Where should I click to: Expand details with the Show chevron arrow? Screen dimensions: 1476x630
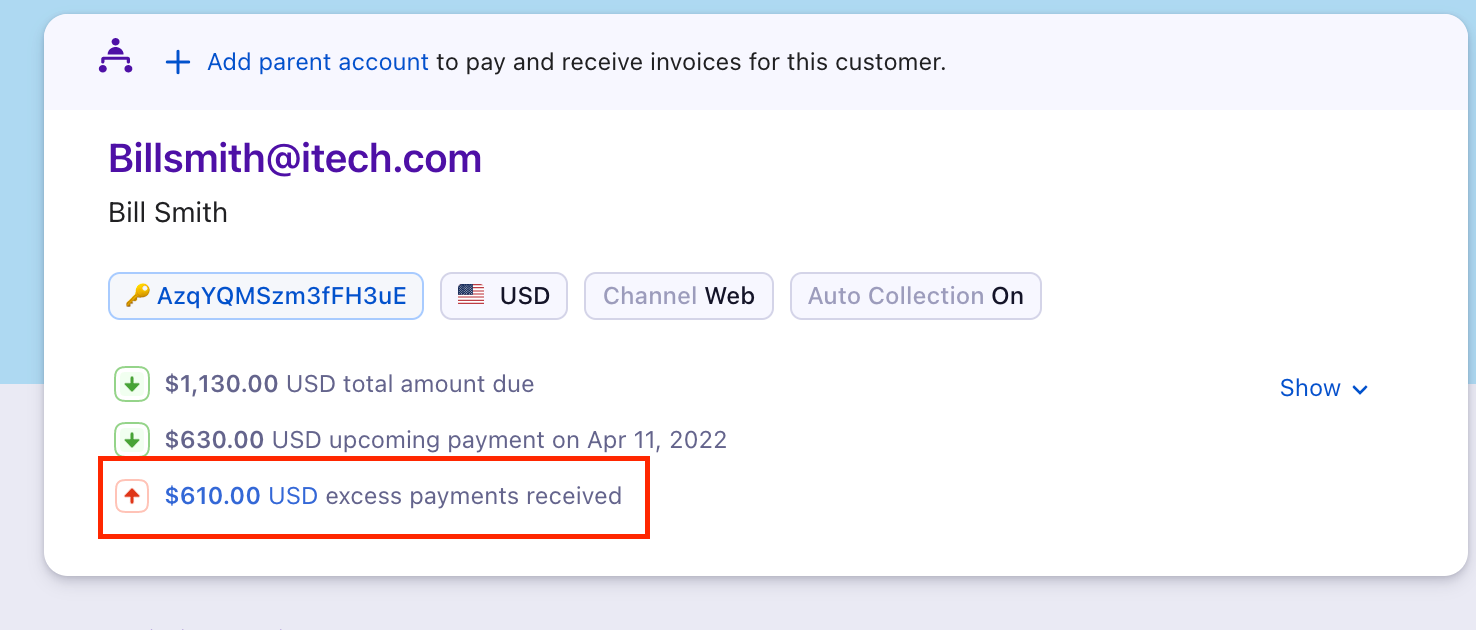coord(1360,389)
